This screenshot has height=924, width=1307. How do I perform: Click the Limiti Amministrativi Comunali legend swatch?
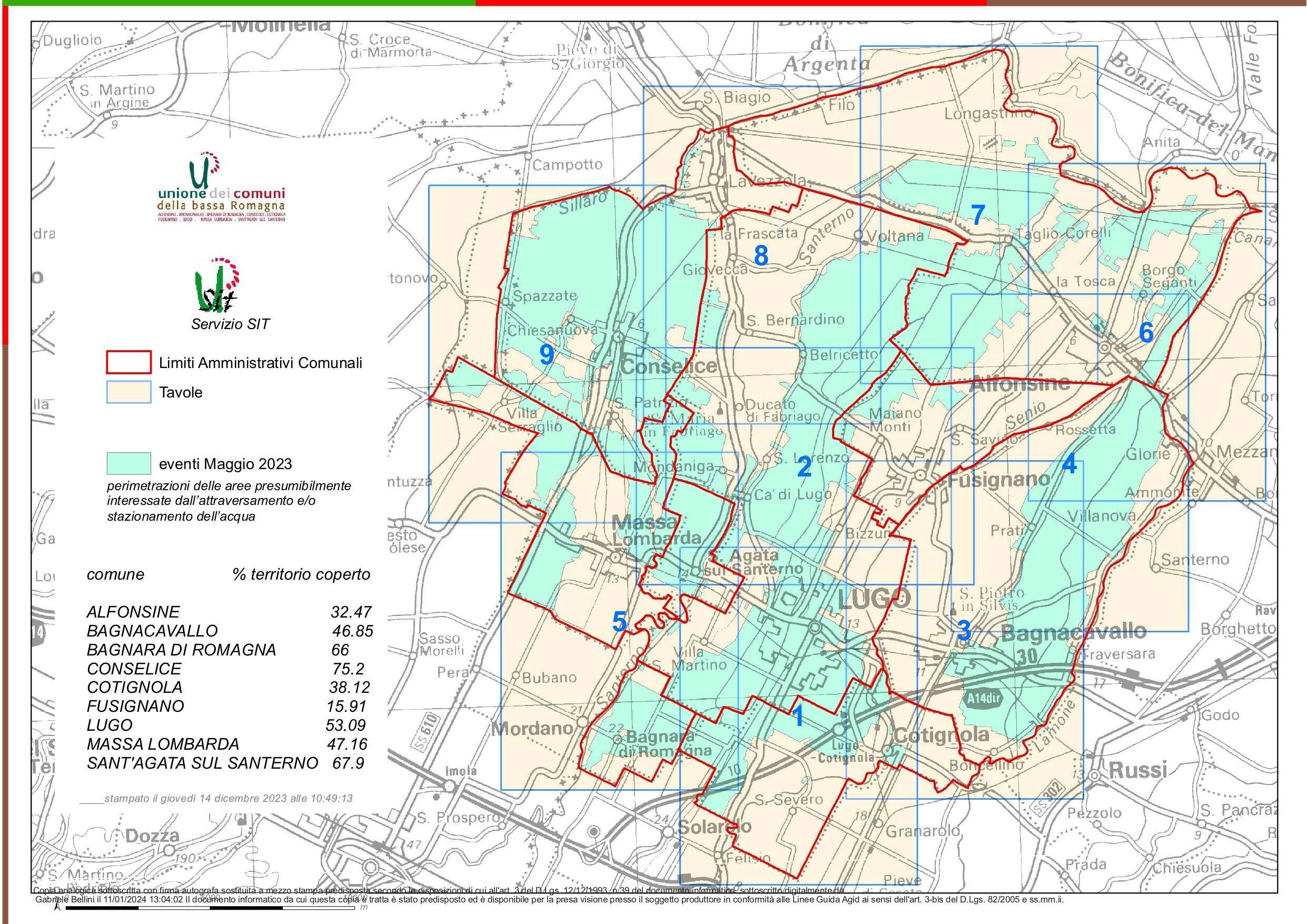click(x=128, y=363)
